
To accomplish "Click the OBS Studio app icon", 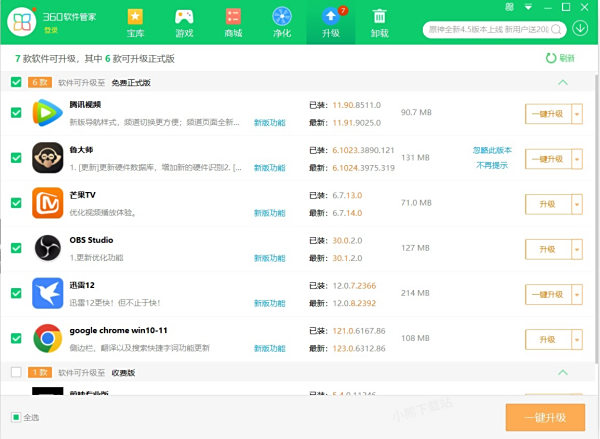I will pos(47,248).
